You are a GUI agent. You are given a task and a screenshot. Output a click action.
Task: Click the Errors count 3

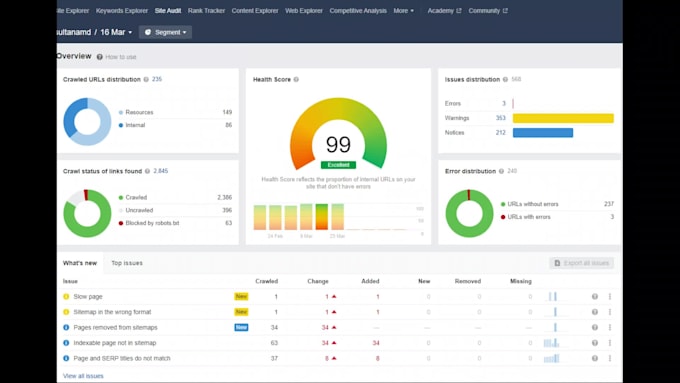(x=504, y=104)
